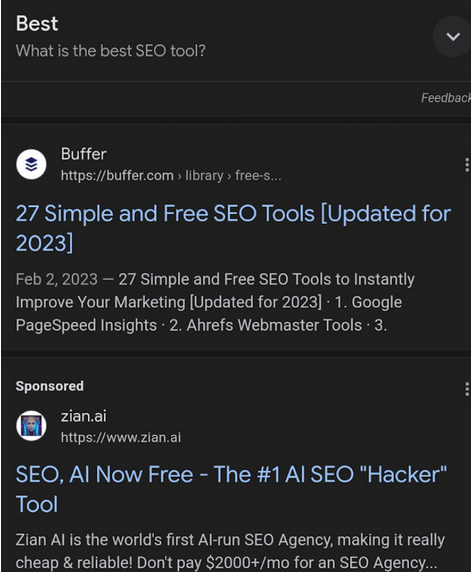The height and width of the screenshot is (572, 471).
Task: Click the "library" breadcrumb segment
Action: coord(204,175)
